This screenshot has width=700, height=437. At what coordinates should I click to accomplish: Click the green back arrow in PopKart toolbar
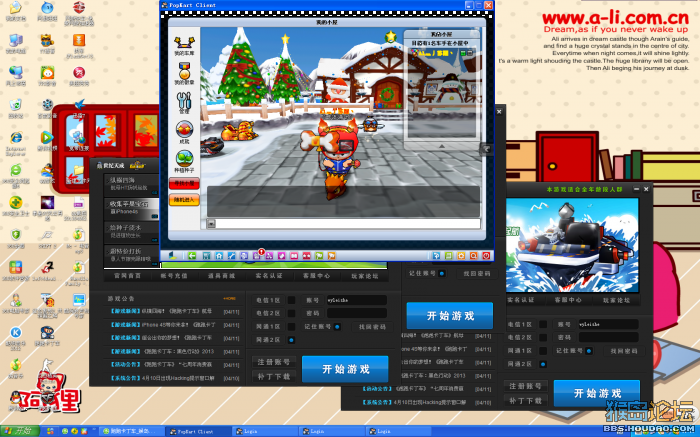pyautogui.click(x=192, y=256)
